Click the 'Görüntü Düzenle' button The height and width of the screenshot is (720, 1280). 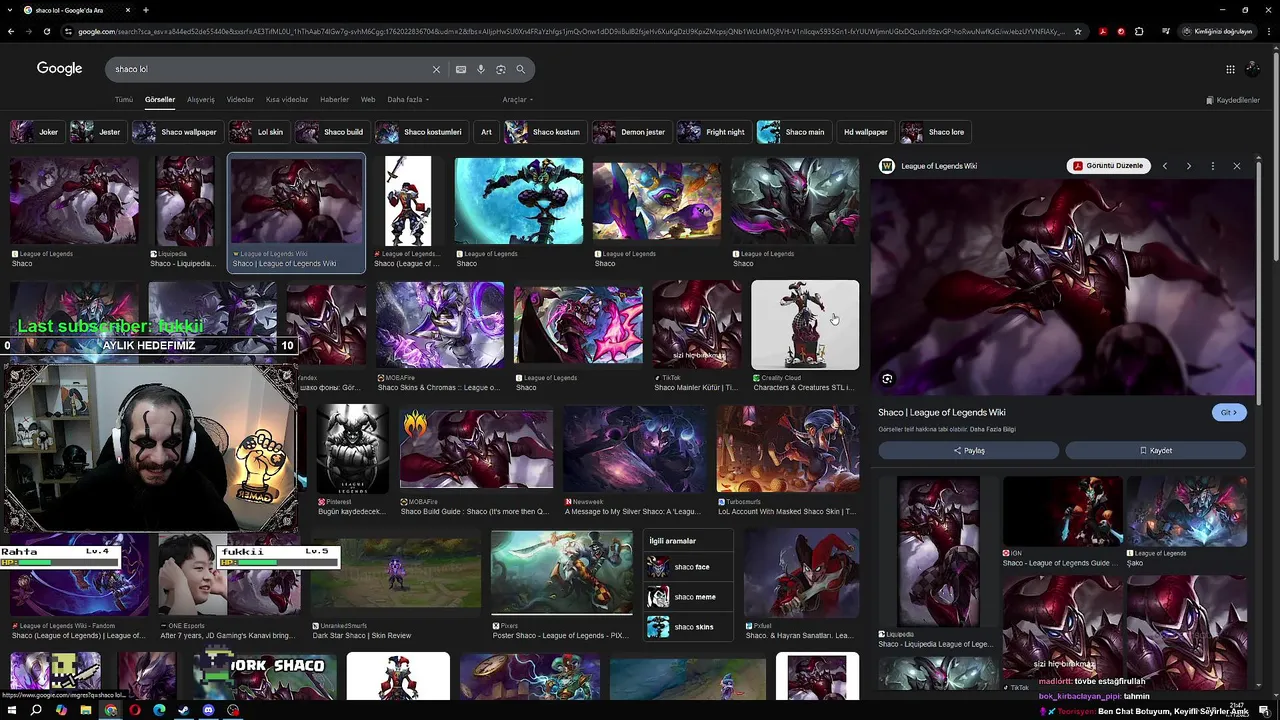(1108, 166)
